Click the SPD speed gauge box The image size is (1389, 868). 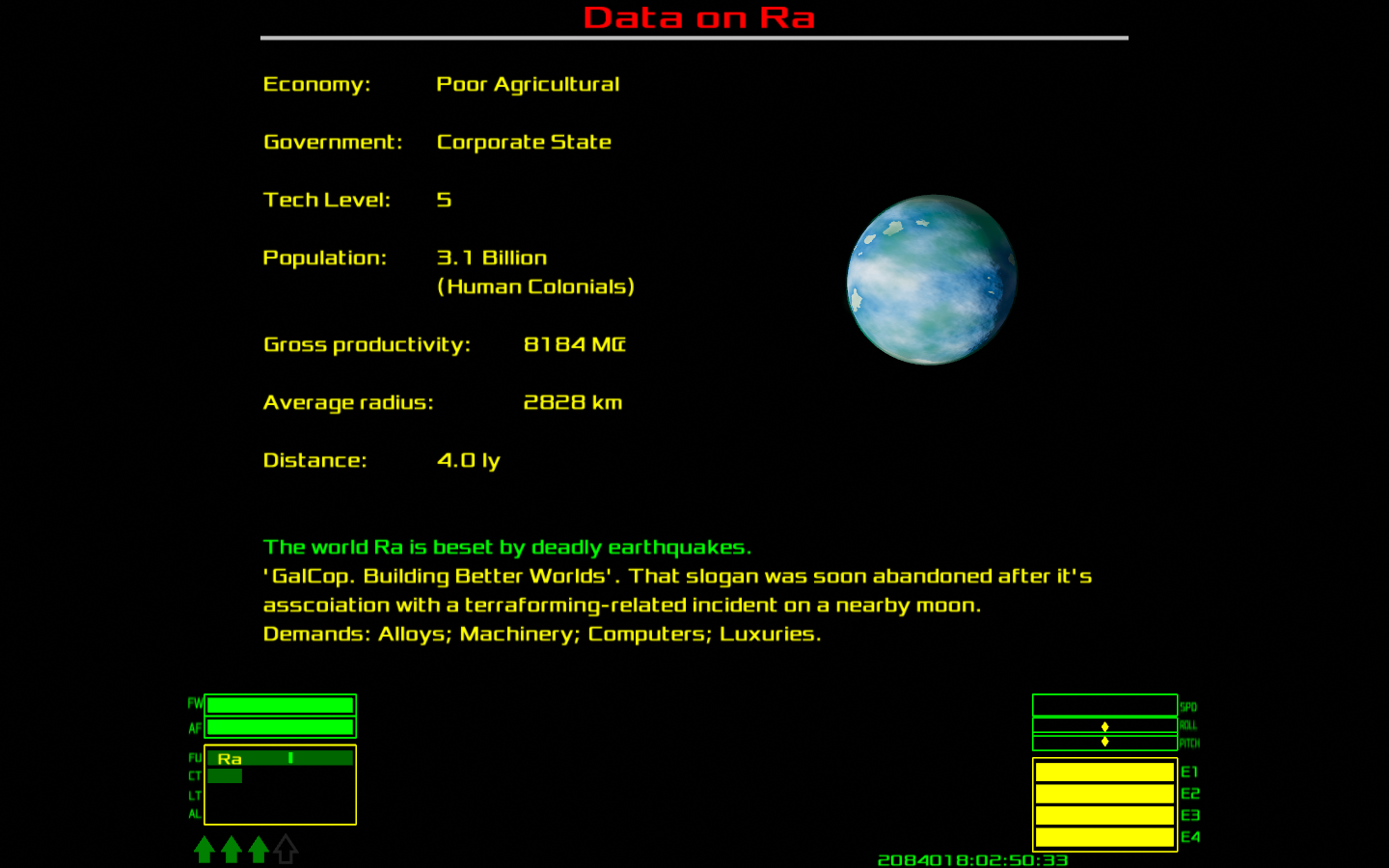1104,705
